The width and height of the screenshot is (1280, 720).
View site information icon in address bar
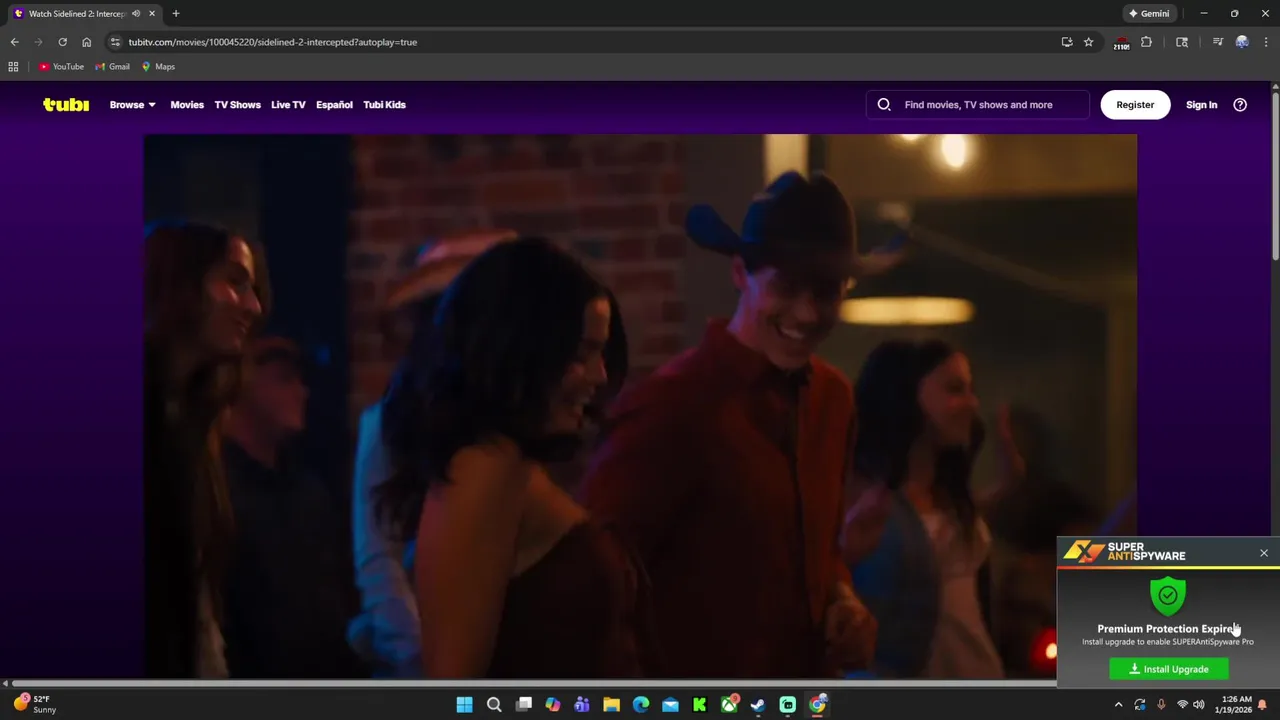(116, 42)
